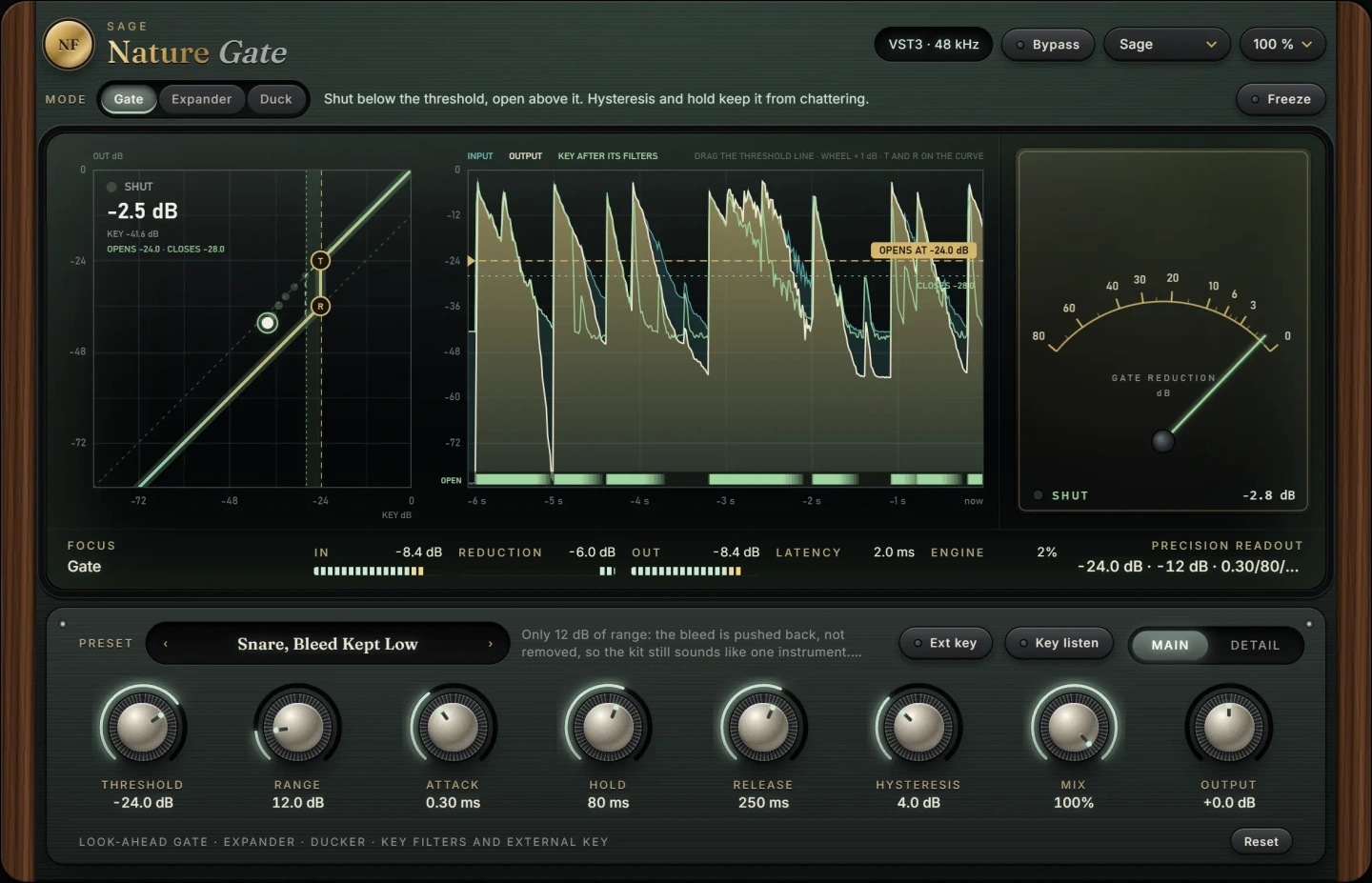Go to the previous preset arrow
Screen dimensions: 1372x883
(x=166, y=644)
